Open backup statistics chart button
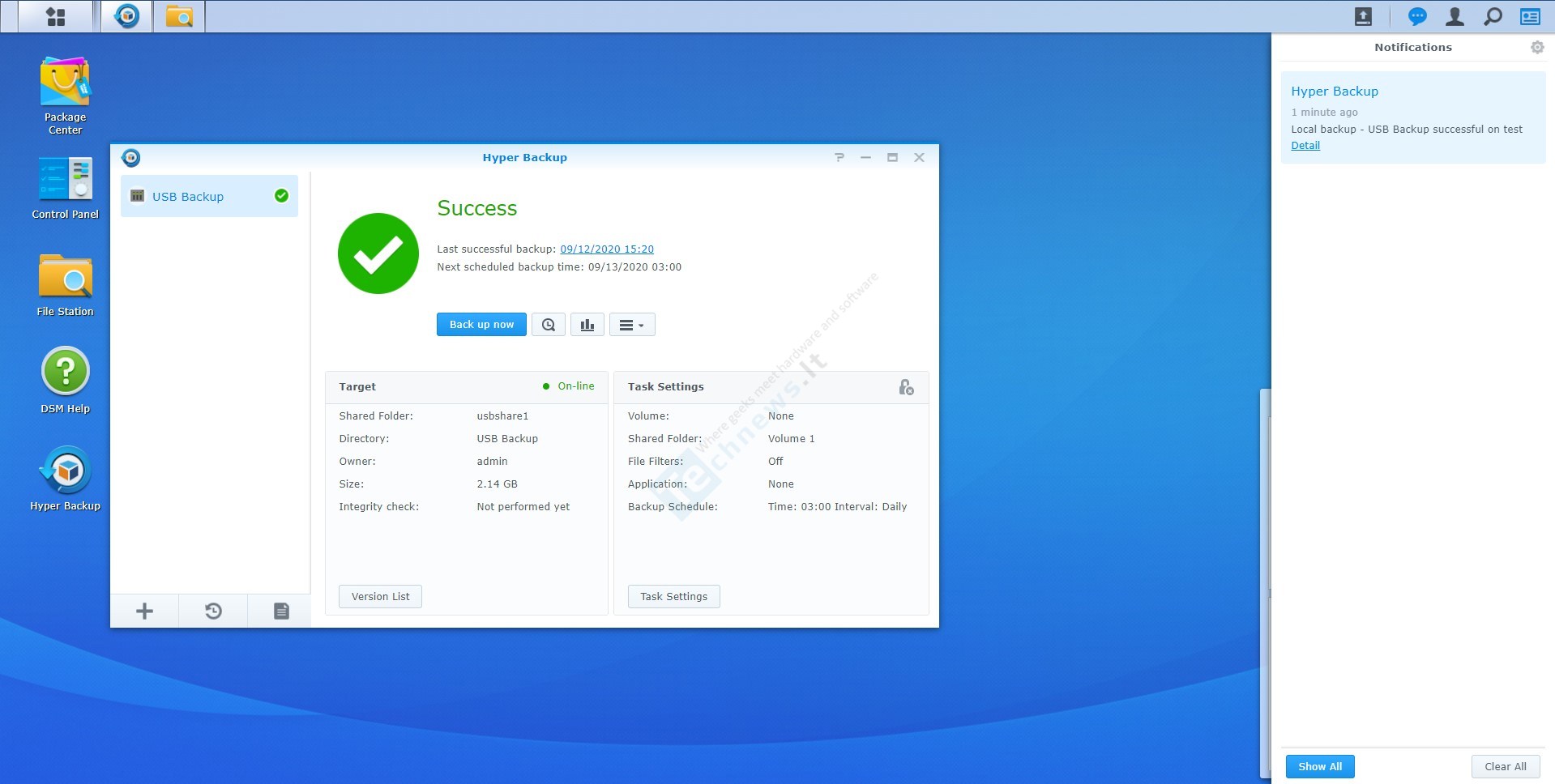 (587, 325)
